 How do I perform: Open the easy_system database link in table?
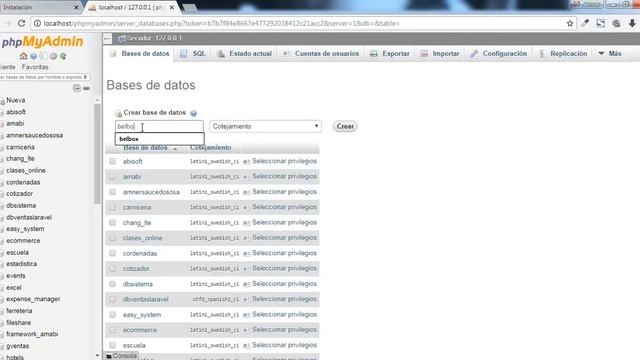click(x=142, y=315)
